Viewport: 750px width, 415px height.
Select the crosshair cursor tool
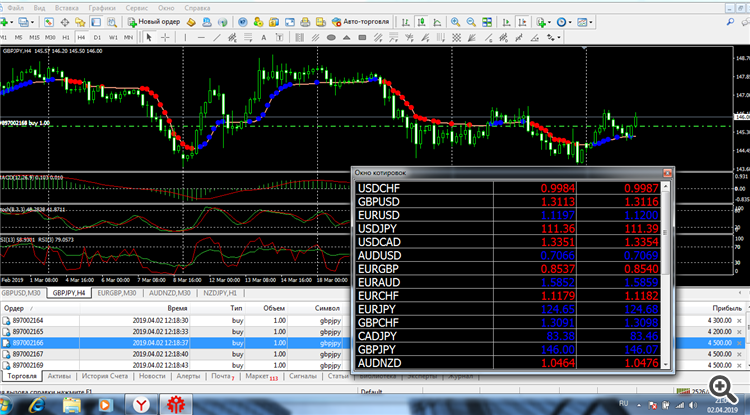[165, 37]
